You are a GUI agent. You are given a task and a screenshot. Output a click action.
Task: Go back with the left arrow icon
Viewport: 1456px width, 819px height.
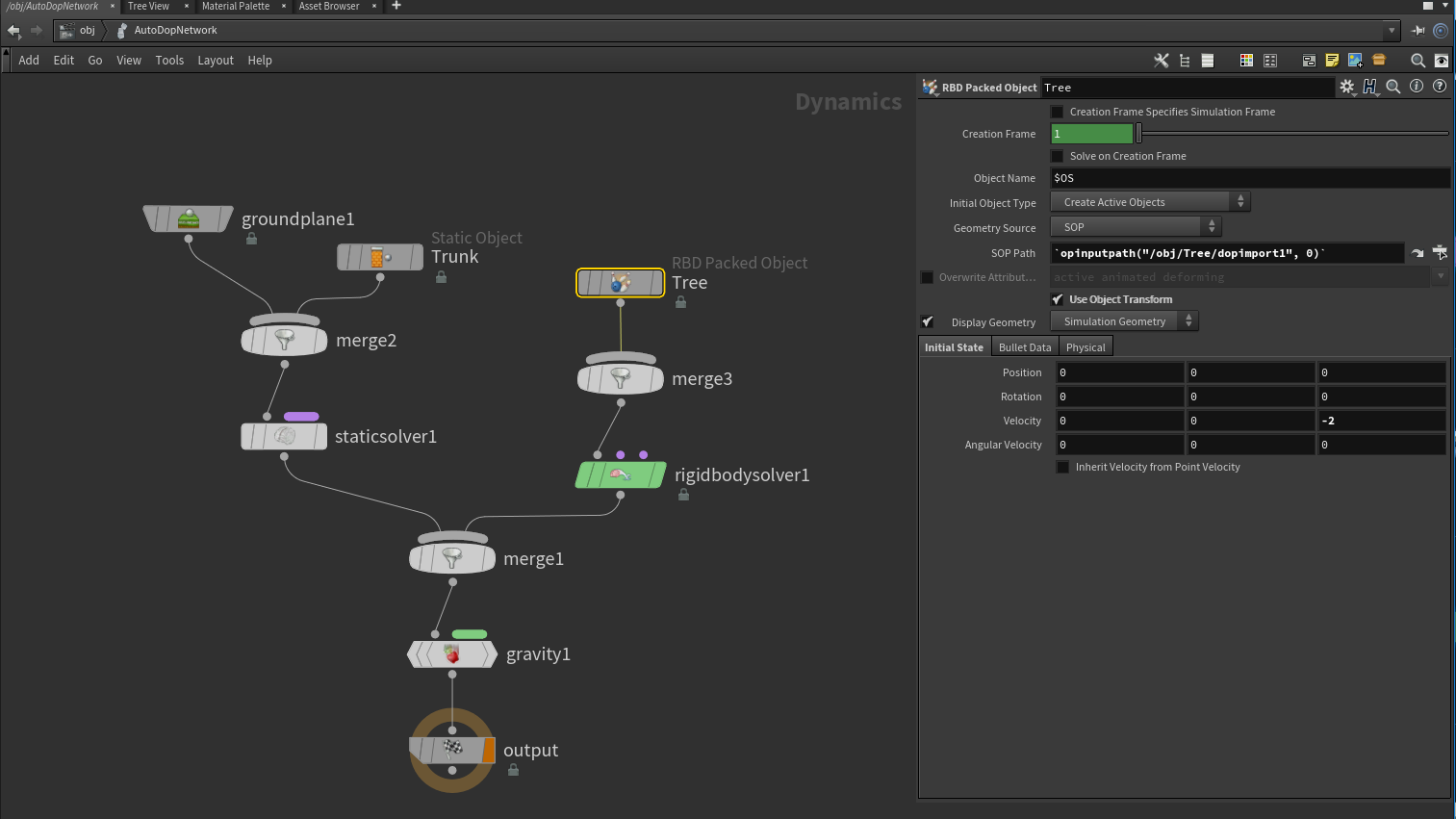[13, 30]
